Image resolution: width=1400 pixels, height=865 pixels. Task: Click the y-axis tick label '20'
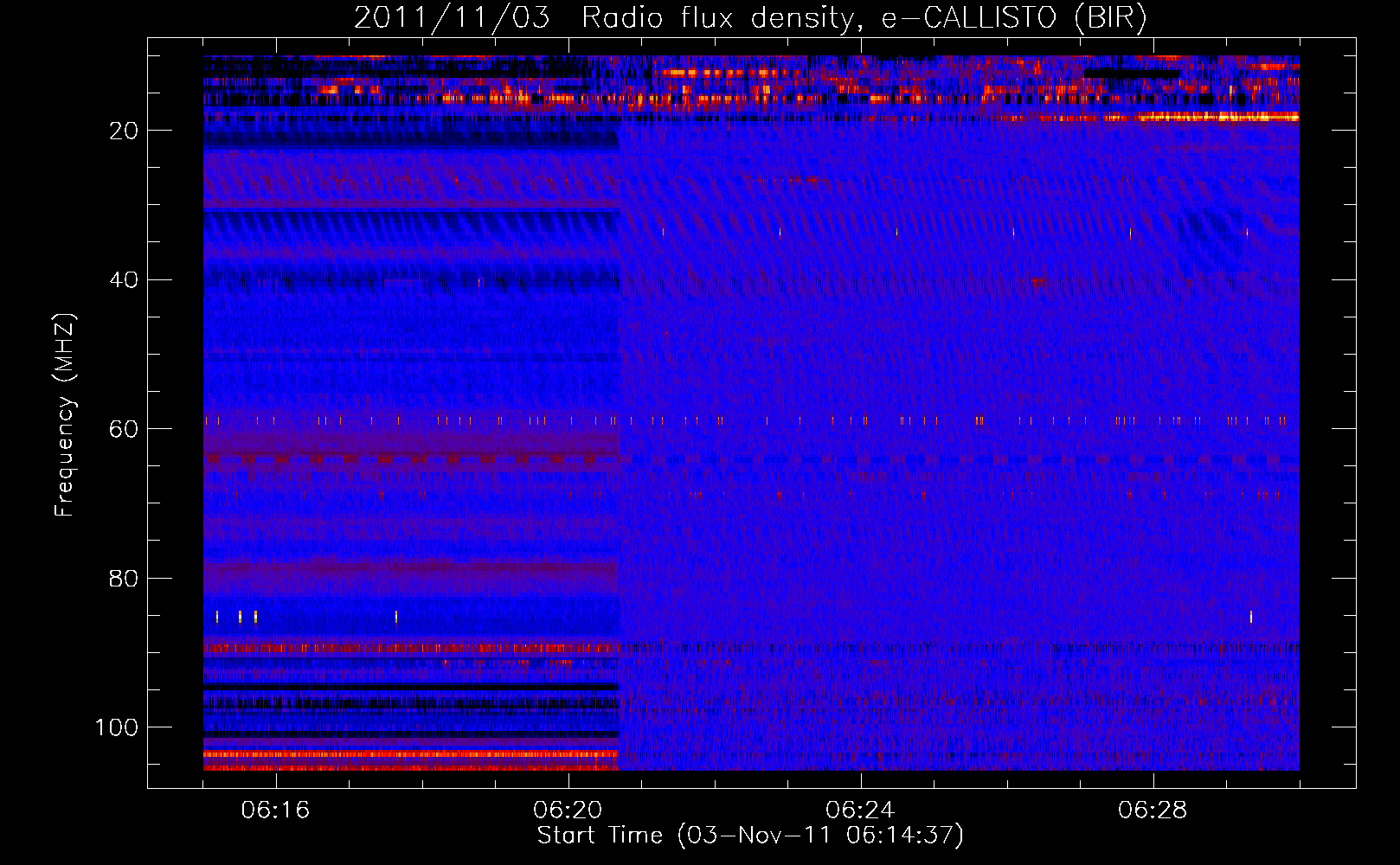(125, 131)
